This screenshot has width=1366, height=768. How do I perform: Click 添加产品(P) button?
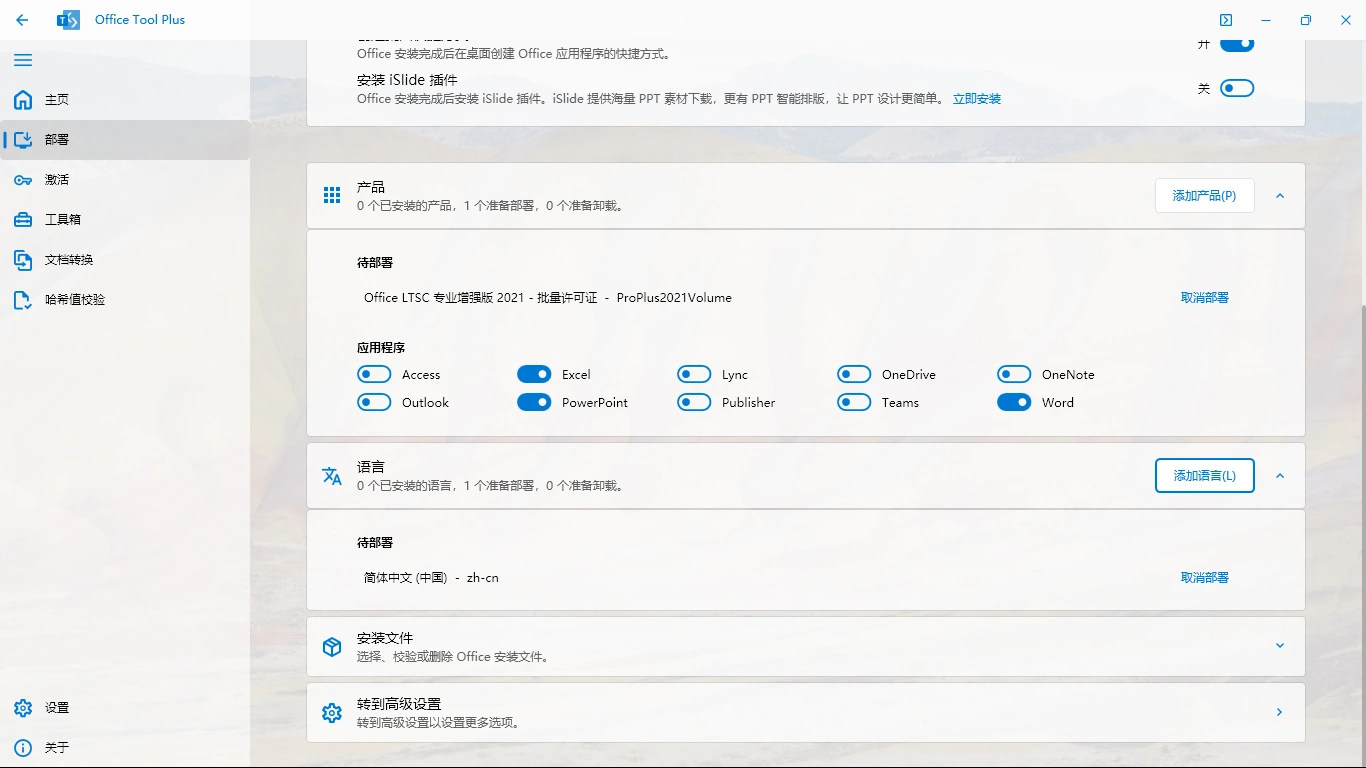1205,196
